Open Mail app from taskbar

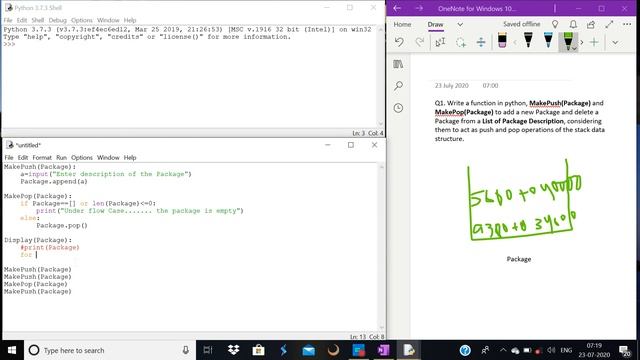click(x=309, y=350)
